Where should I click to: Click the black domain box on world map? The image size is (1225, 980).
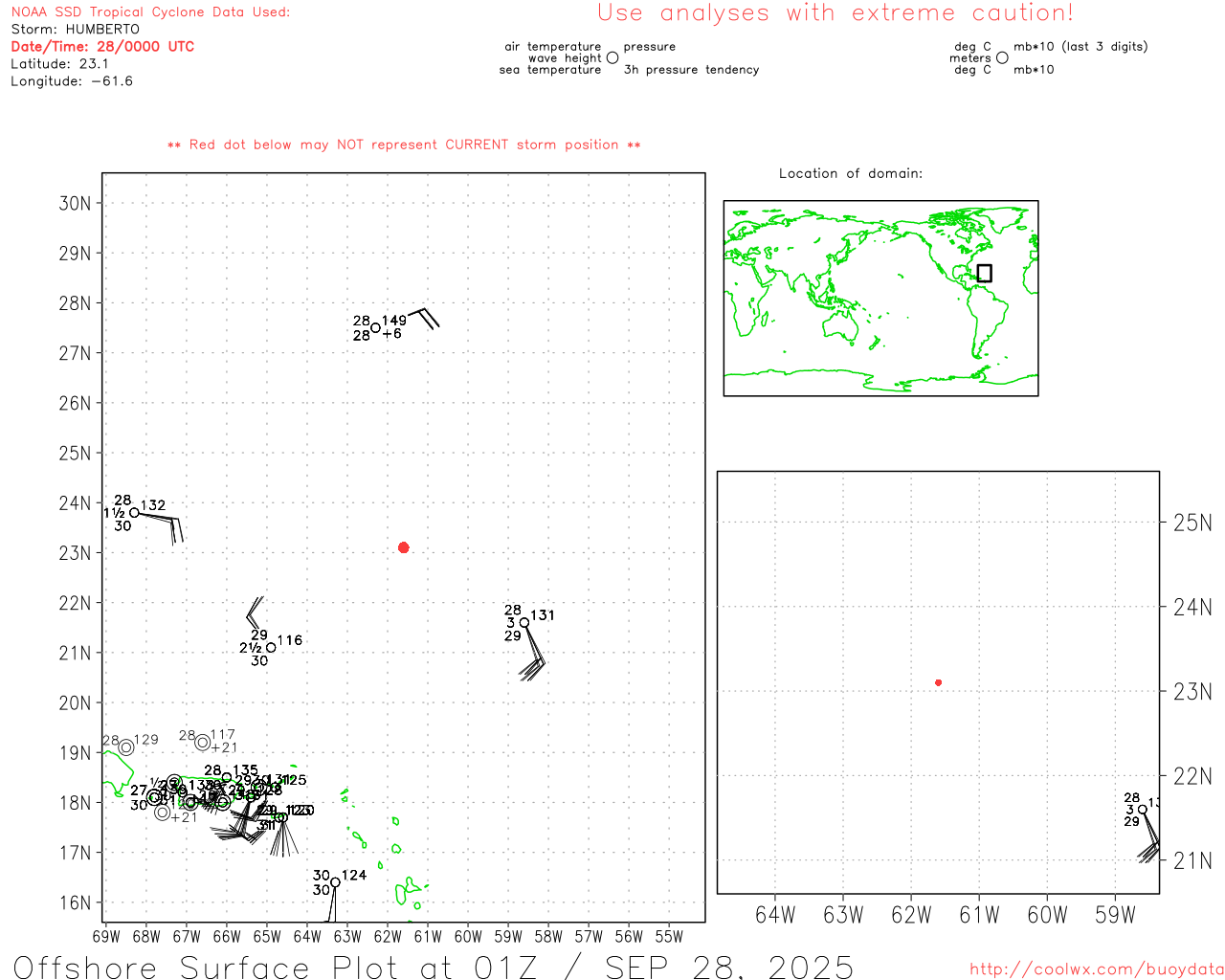(985, 274)
